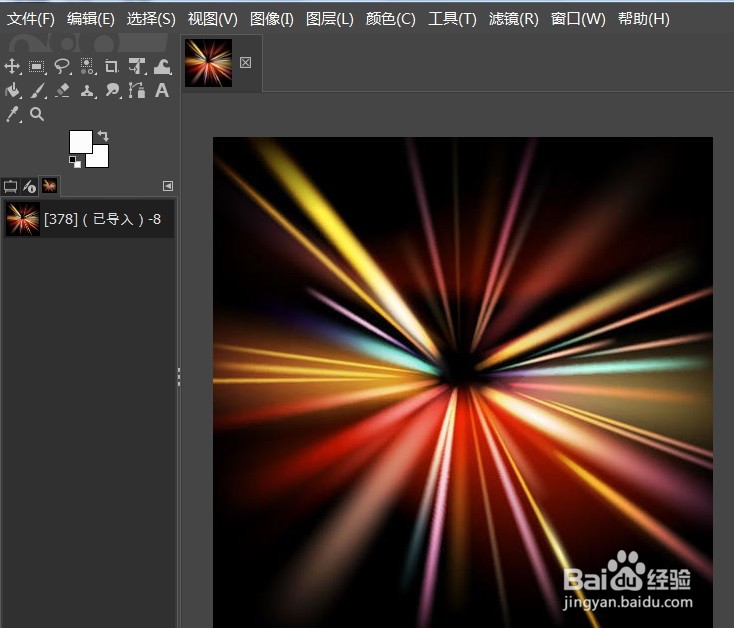Open the 滤镜(R) menu
Screen dimensions: 734x628
pos(514,19)
